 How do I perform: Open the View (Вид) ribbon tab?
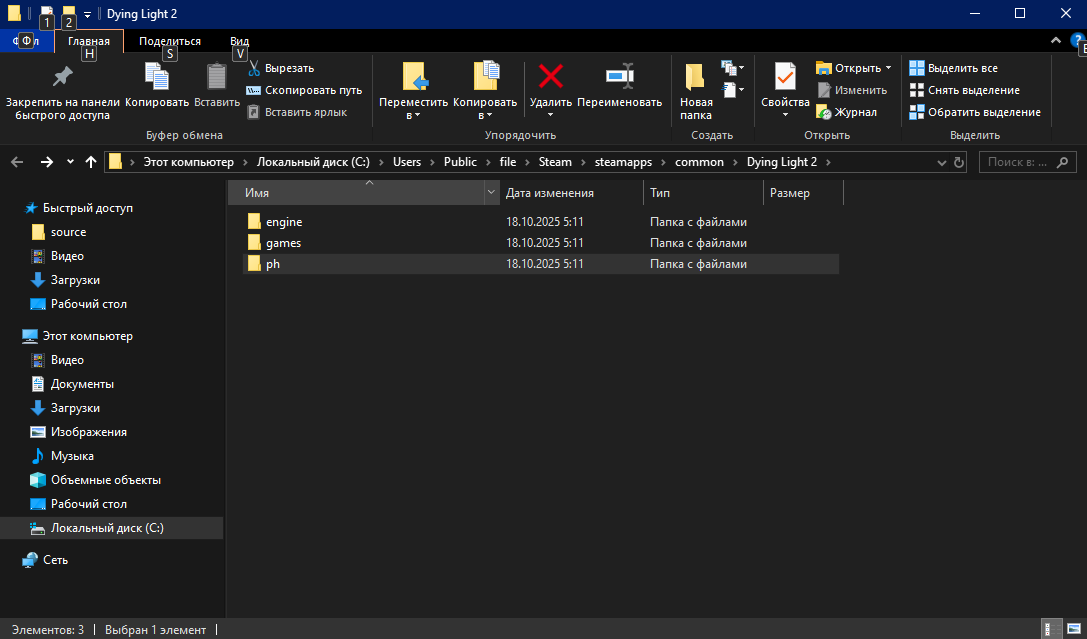click(239, 41)
